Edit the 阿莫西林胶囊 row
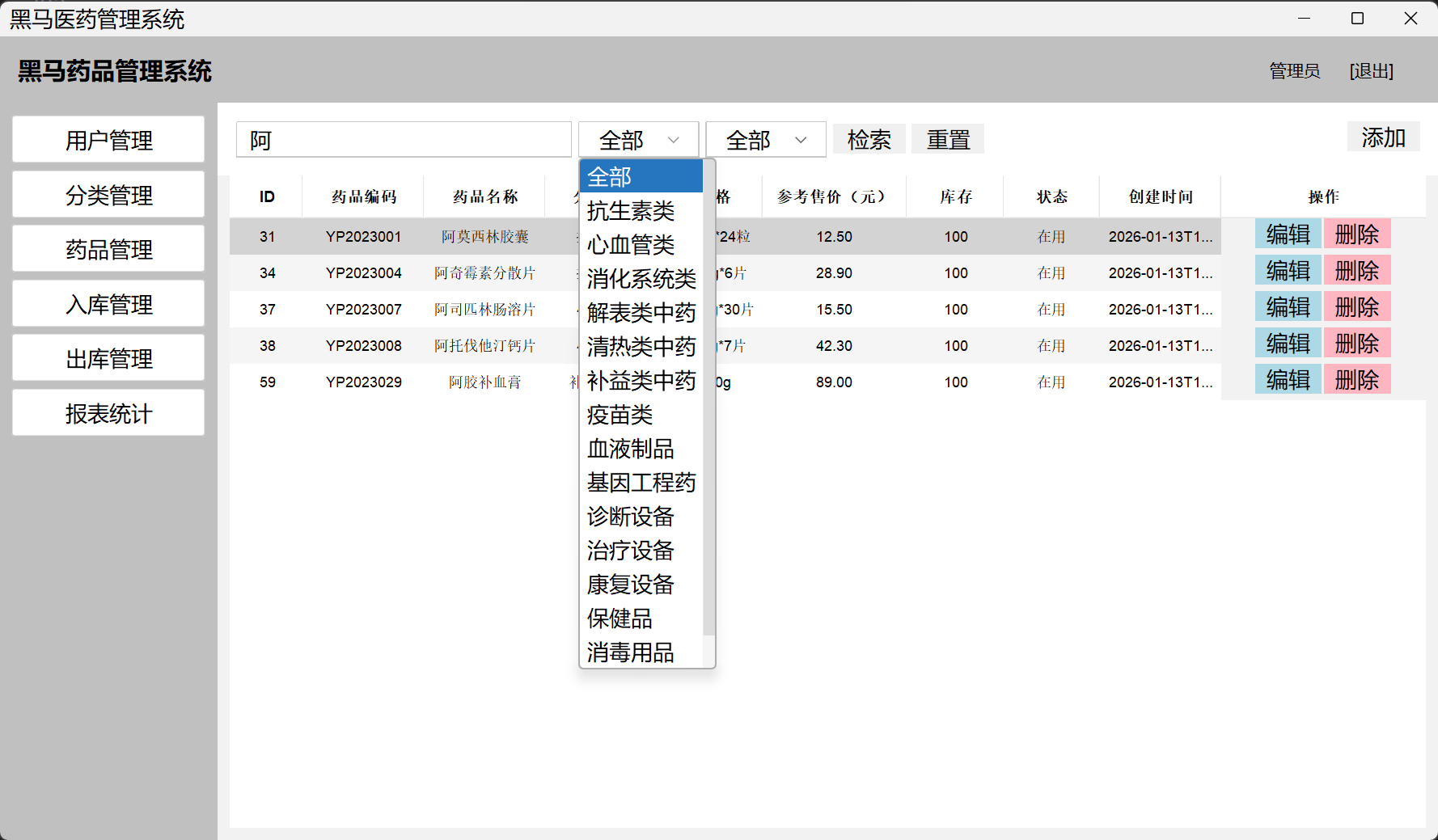This screenshot has width=1438, height=840. (1288, 234)
